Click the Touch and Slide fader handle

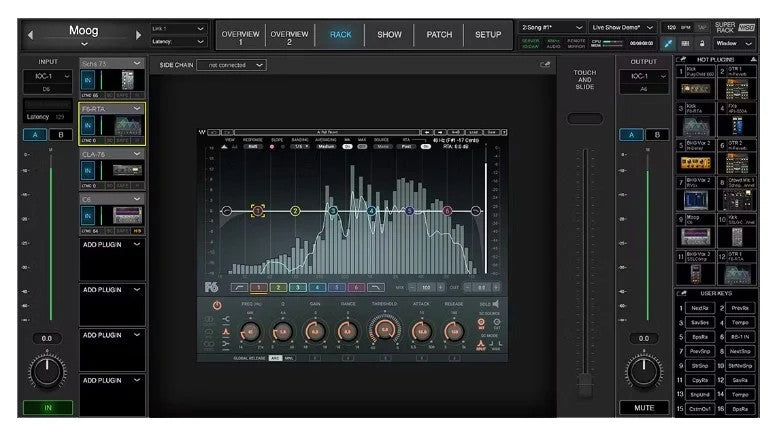pos(585,386)
